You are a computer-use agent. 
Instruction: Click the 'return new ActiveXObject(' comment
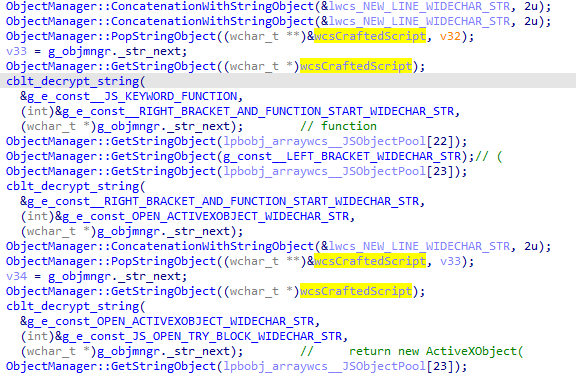(x=436, y=351)
